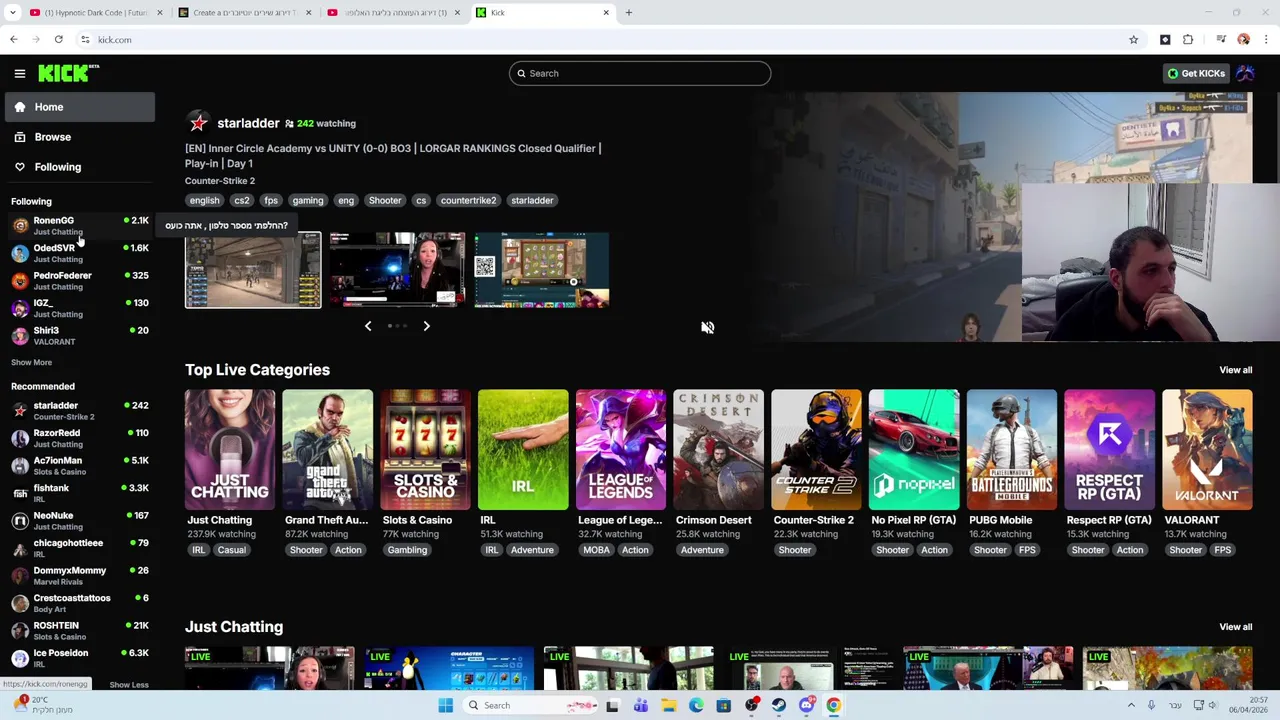The height and width of the screenshot is (720, 1280).
Task: Open Grand Theft Auto category card
Action: [x=327, y=450]
